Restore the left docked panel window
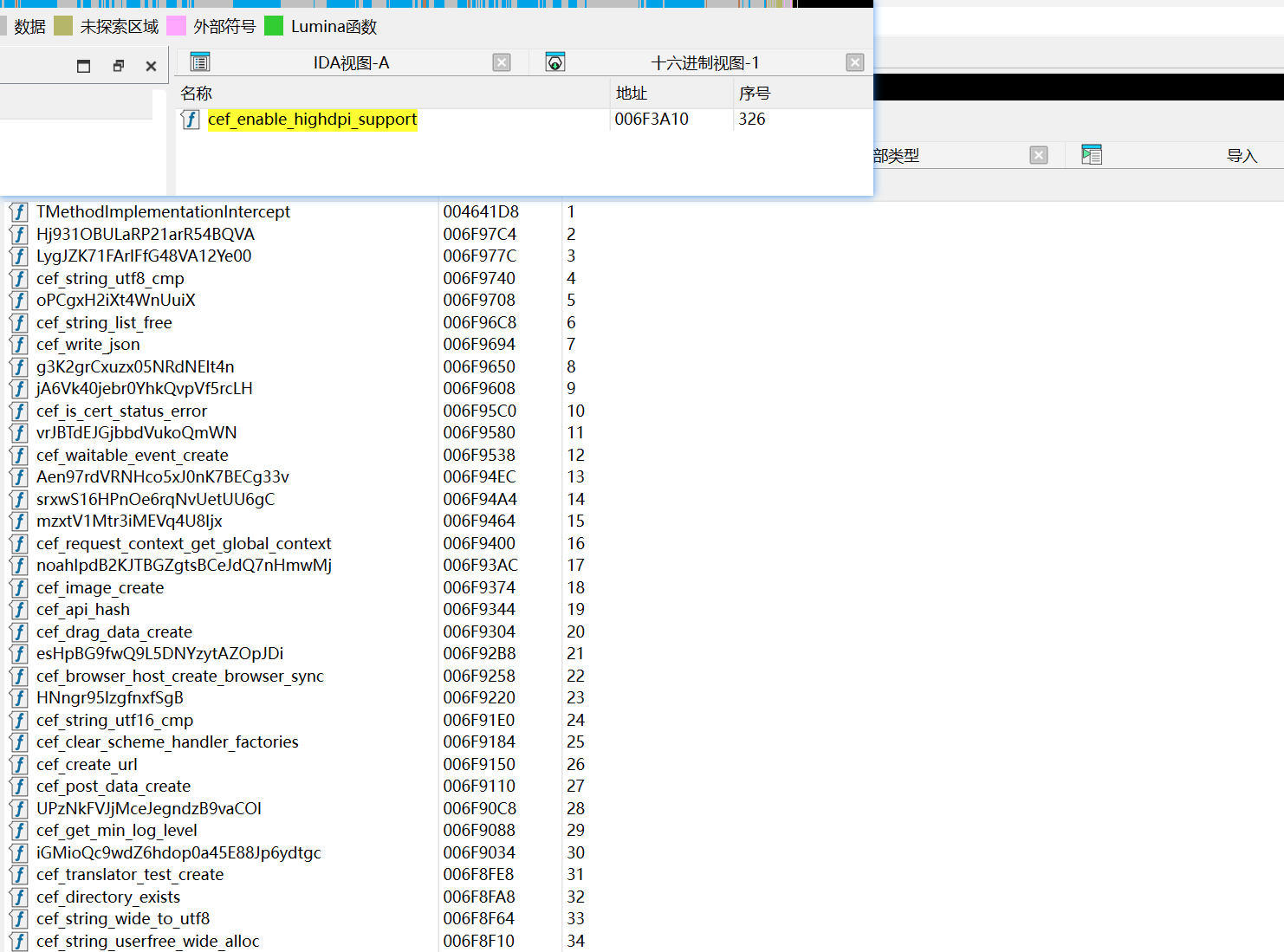This screenshot has width=1284, height=952. 118,66
